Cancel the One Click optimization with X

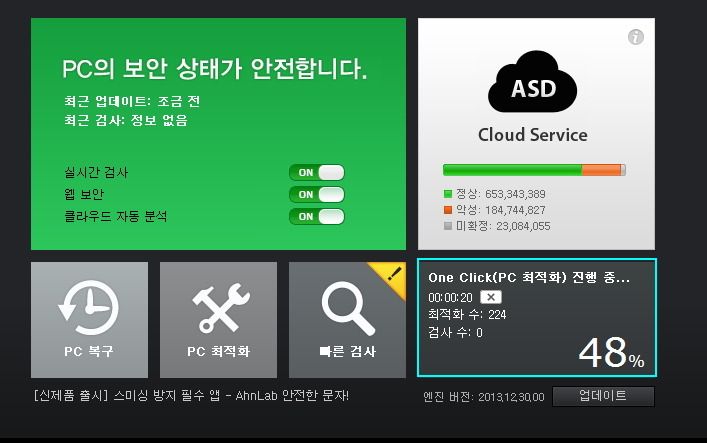pyautogui.click(x=491, y=297)
